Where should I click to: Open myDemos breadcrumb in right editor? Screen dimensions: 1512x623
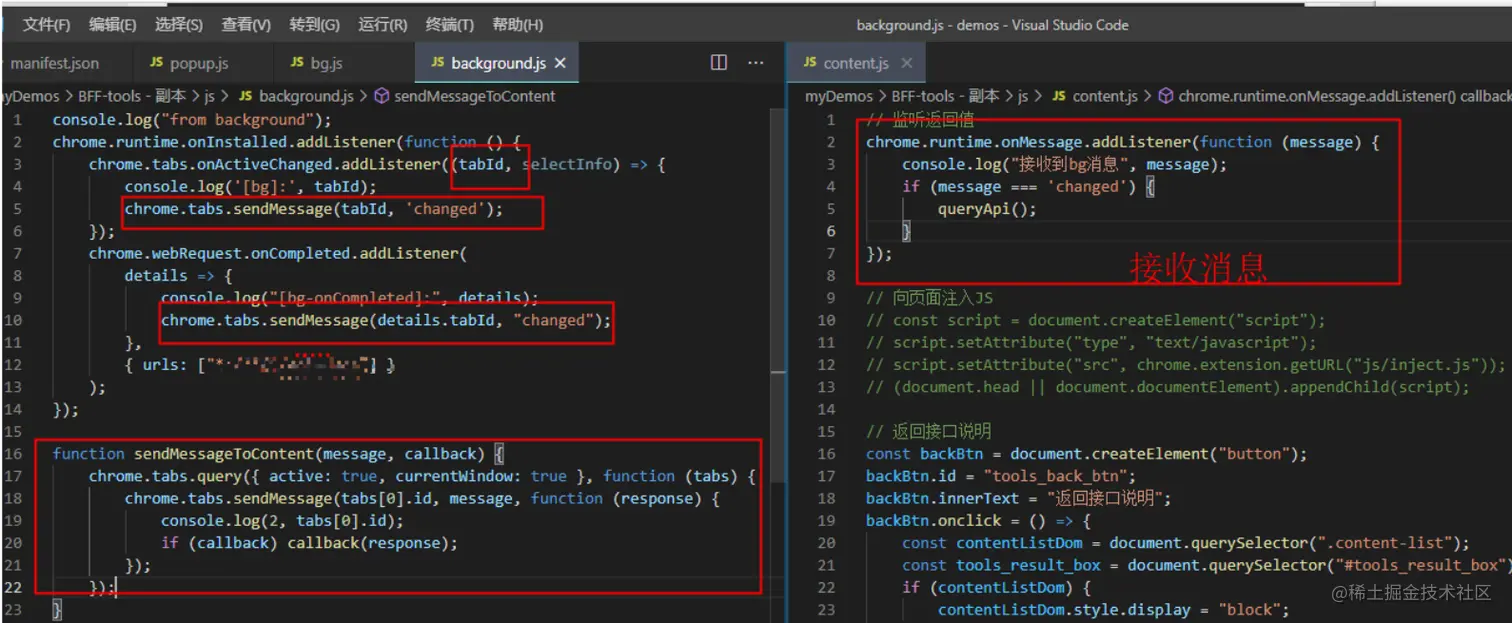(x=839, y=96)
